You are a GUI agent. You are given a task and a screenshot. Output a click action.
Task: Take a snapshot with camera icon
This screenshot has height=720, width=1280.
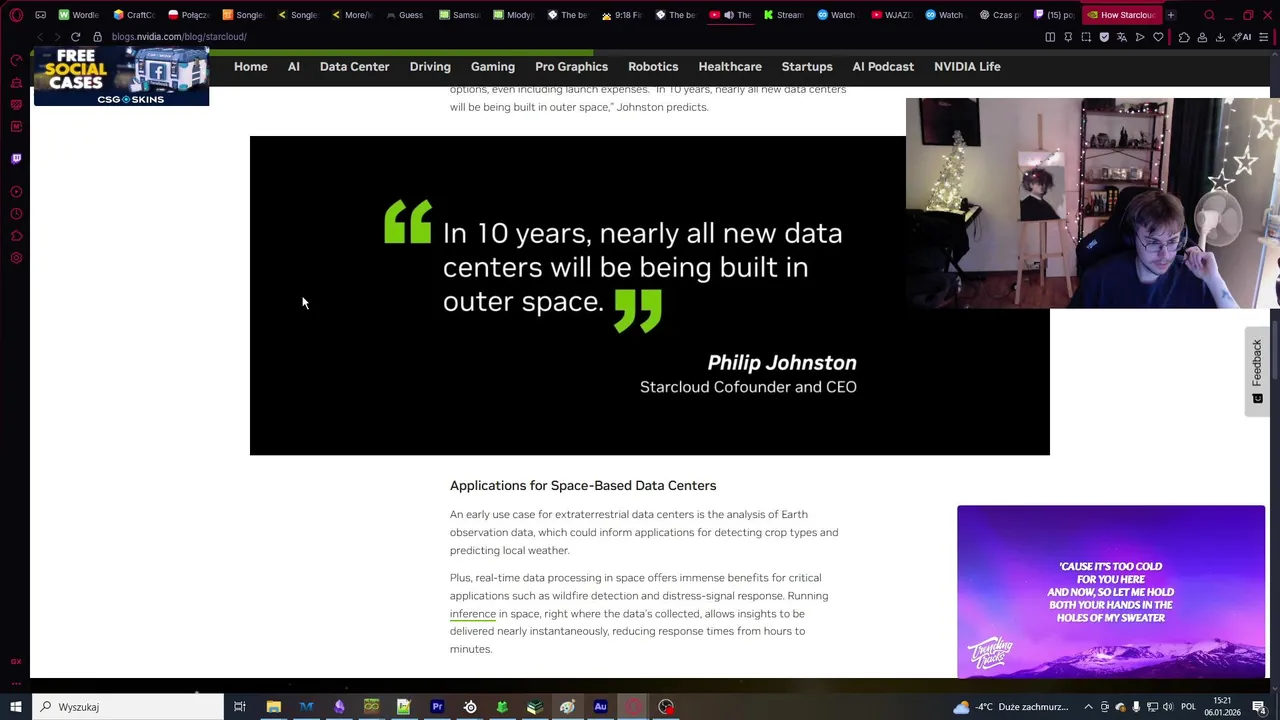pyautogui.click(x=1086, y=37)
